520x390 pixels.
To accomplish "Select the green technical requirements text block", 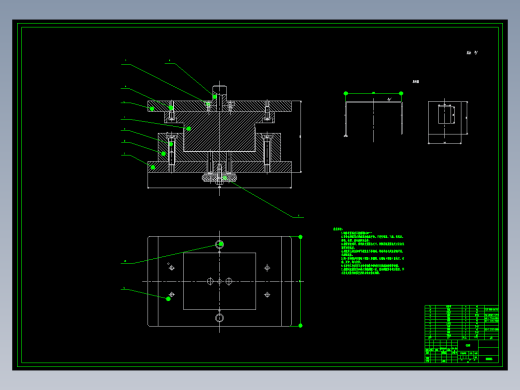I will [x=368, y=251].
